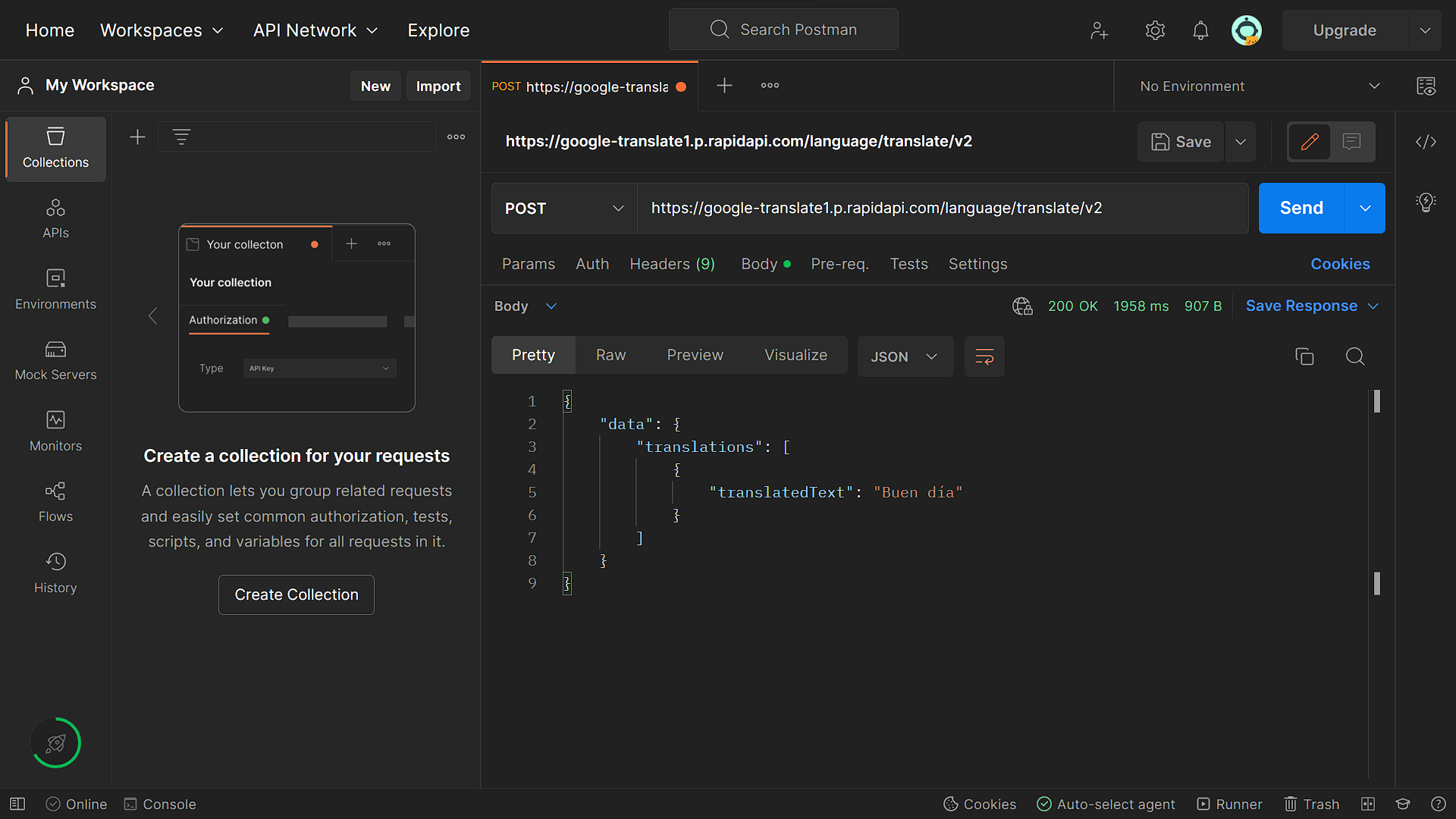Copy the response body to clipboard
Viewport: 1456px width, 819px height.
(x=1304, y=356)
